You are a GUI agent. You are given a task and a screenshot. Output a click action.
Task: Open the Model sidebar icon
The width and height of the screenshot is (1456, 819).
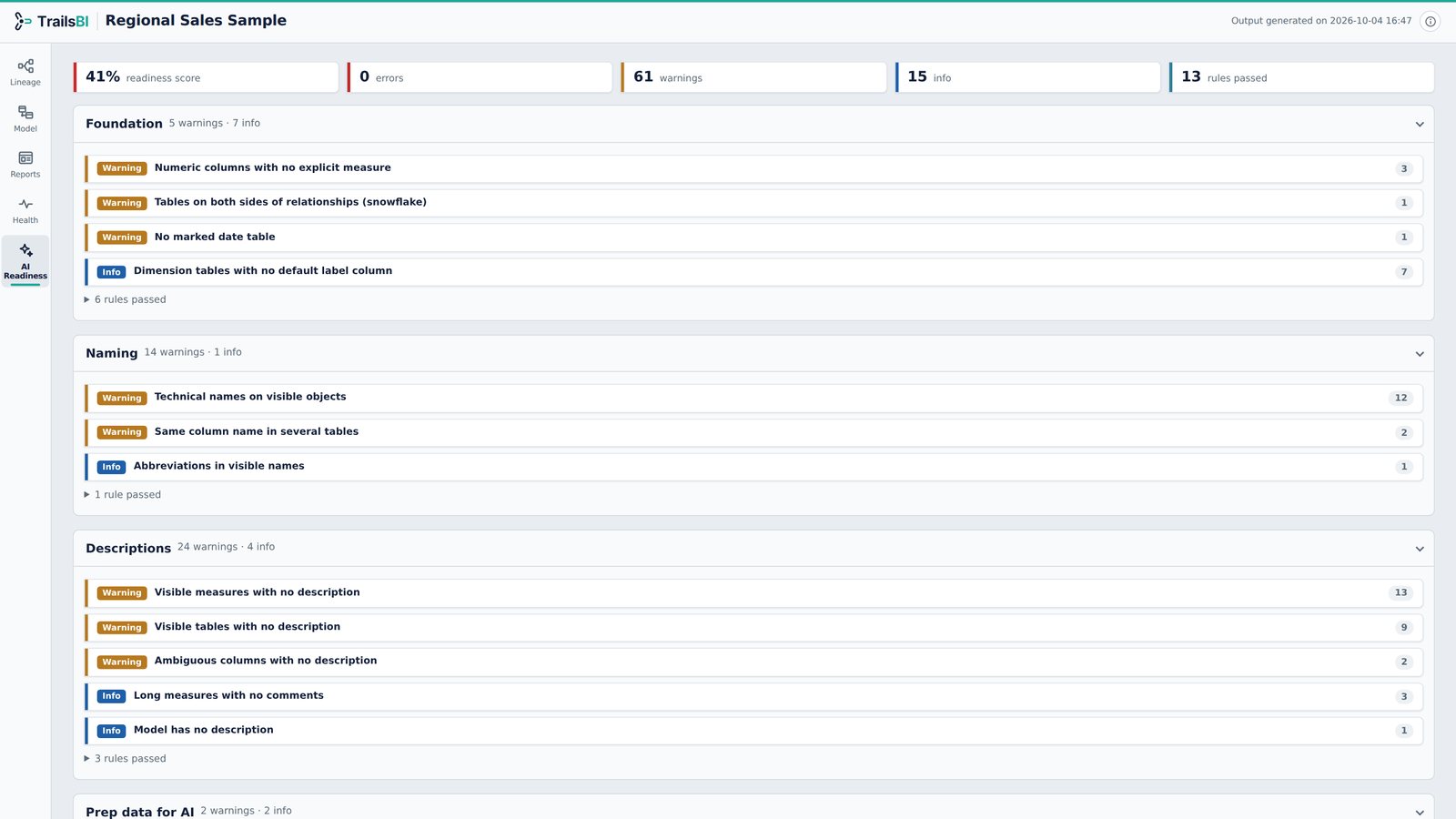pyautogui.click(x=25, y=119)
